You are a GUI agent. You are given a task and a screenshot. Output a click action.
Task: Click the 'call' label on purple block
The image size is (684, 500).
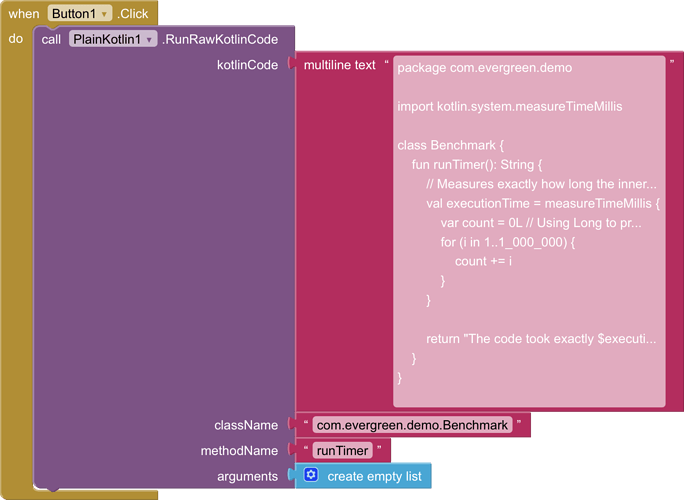[x=51, y=40]
